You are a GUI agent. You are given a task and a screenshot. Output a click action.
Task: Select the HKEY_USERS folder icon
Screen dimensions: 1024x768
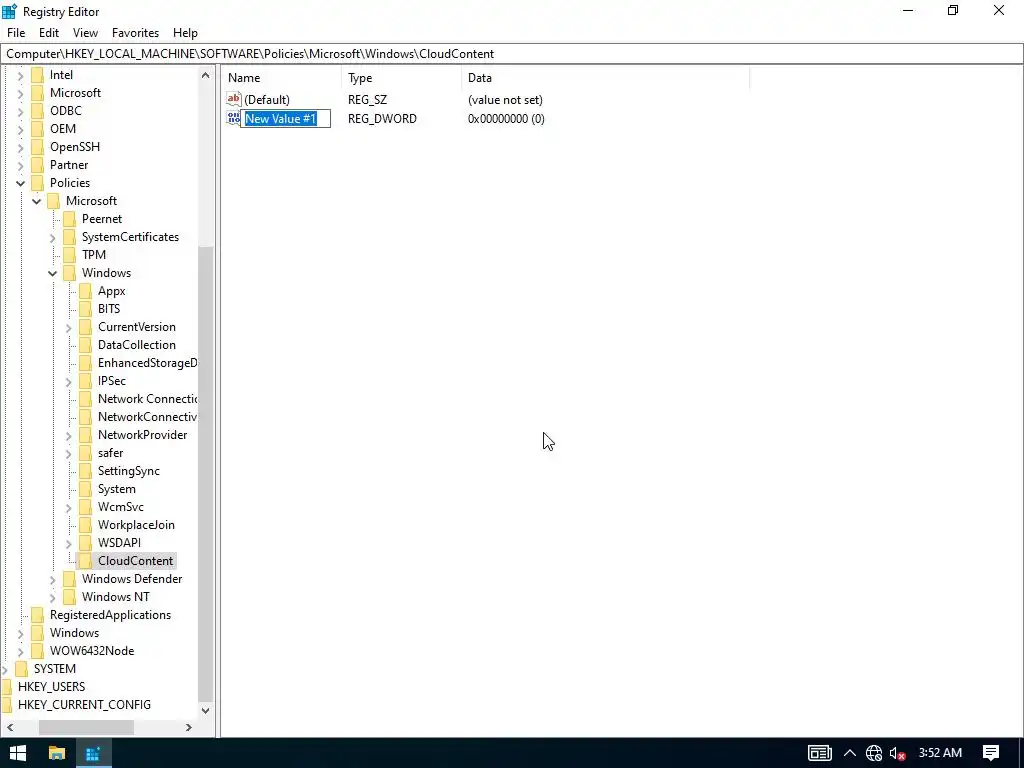7,687
